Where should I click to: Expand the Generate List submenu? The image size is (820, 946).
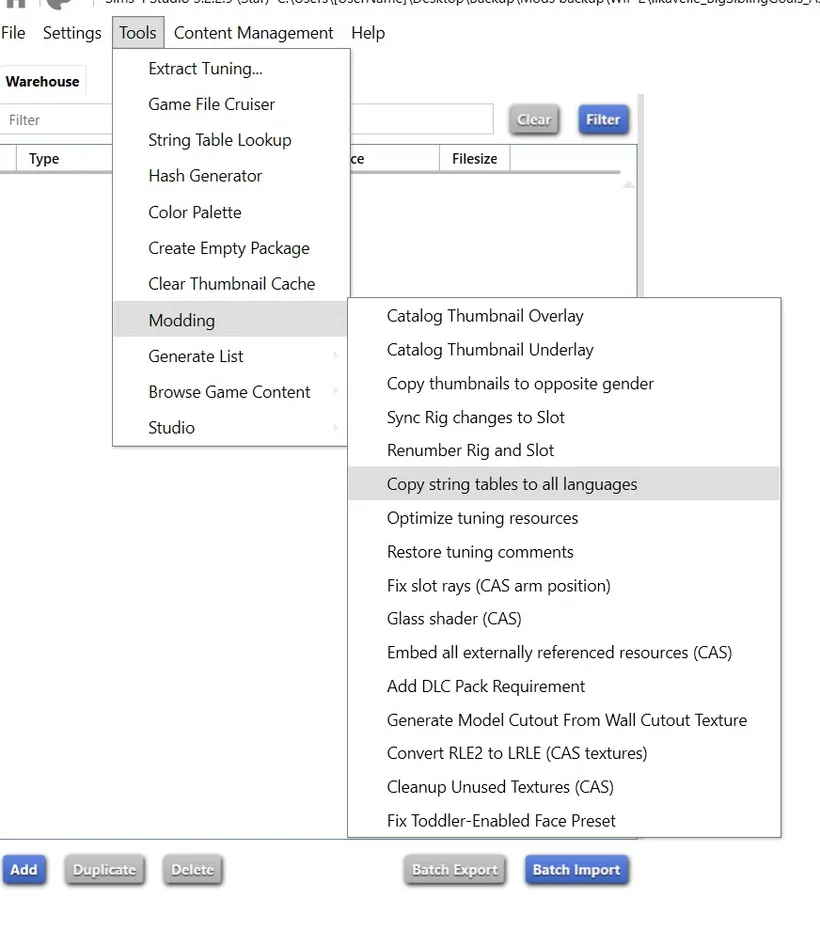tap(196, 356)
